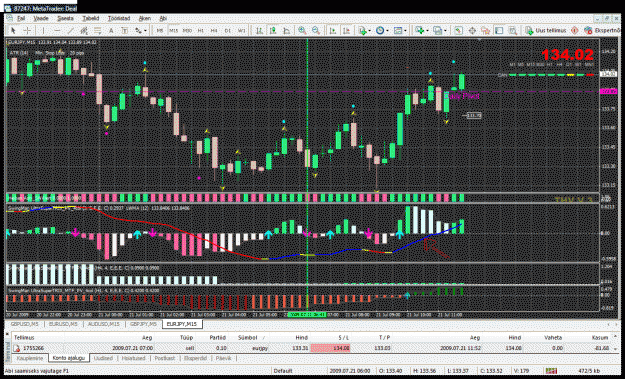The width and height of the screenshot is (625, 379).
Task: Select the text tool (A)
Action: 111,30
